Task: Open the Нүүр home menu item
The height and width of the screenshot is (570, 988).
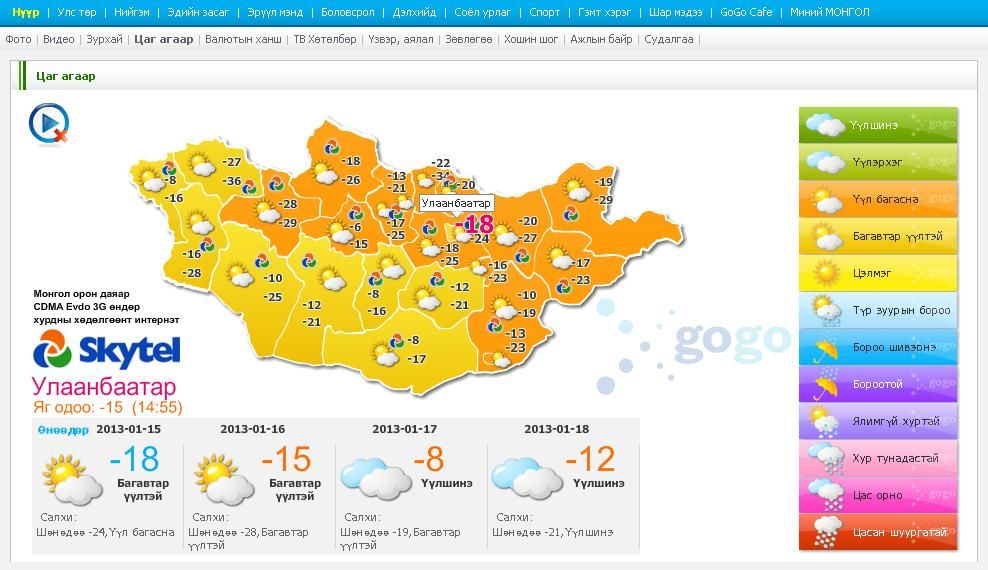Action: (x=25, y=12)
